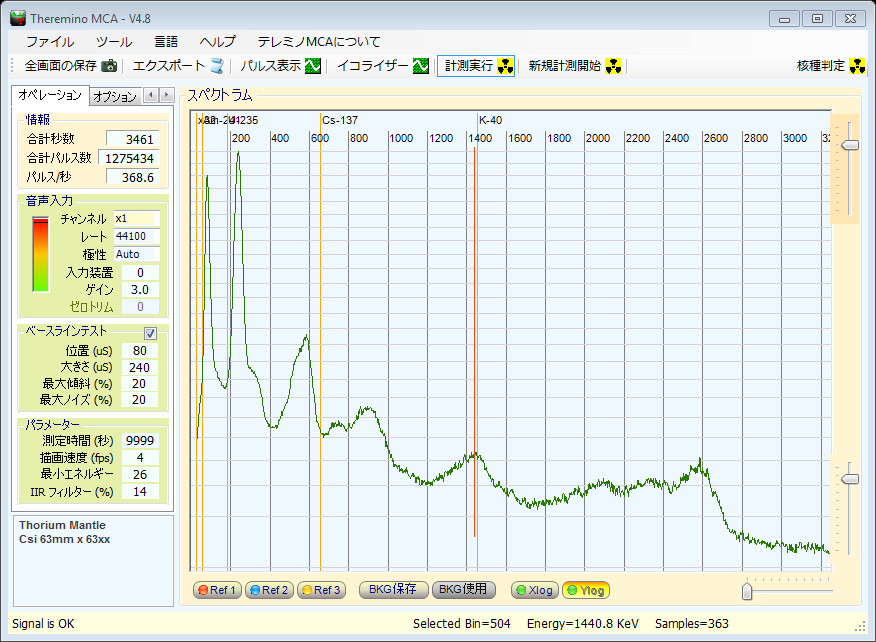This screenshot has width=876, height=642.
Task: Click the 最大ノイズ (%) value field
Action: tap(140, 400)
